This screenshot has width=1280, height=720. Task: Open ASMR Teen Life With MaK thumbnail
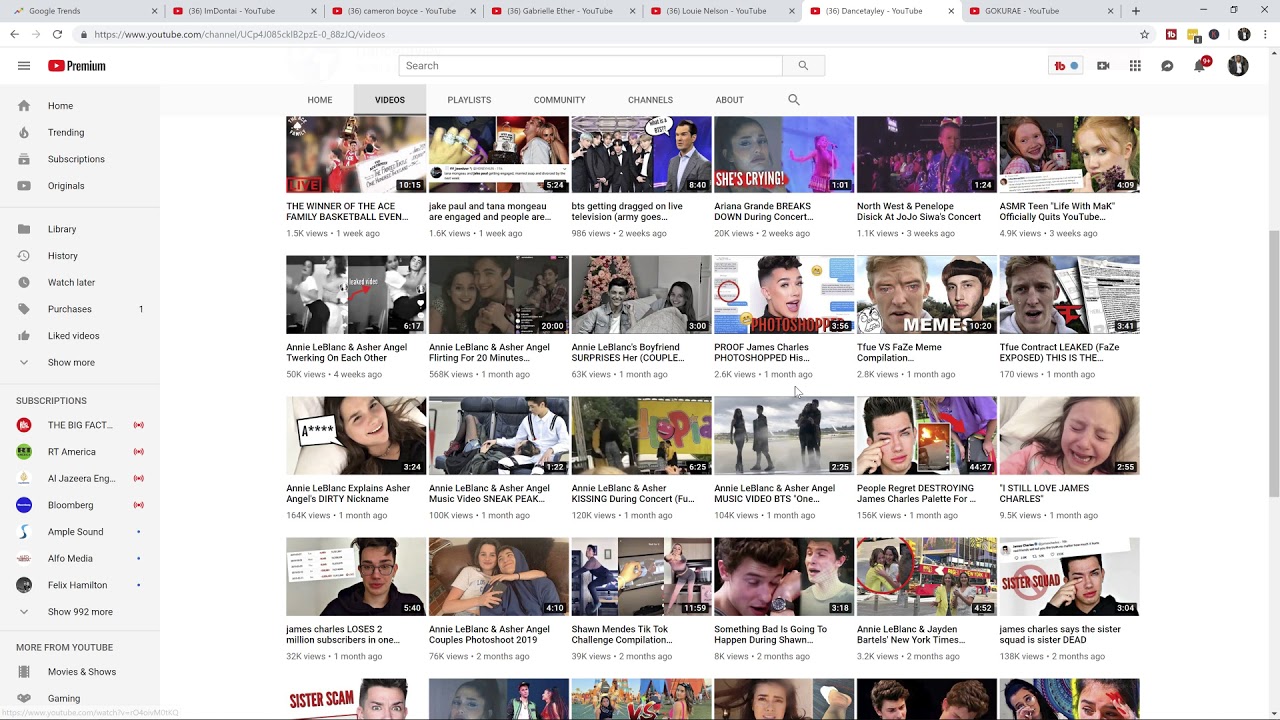click(1069, 155)
